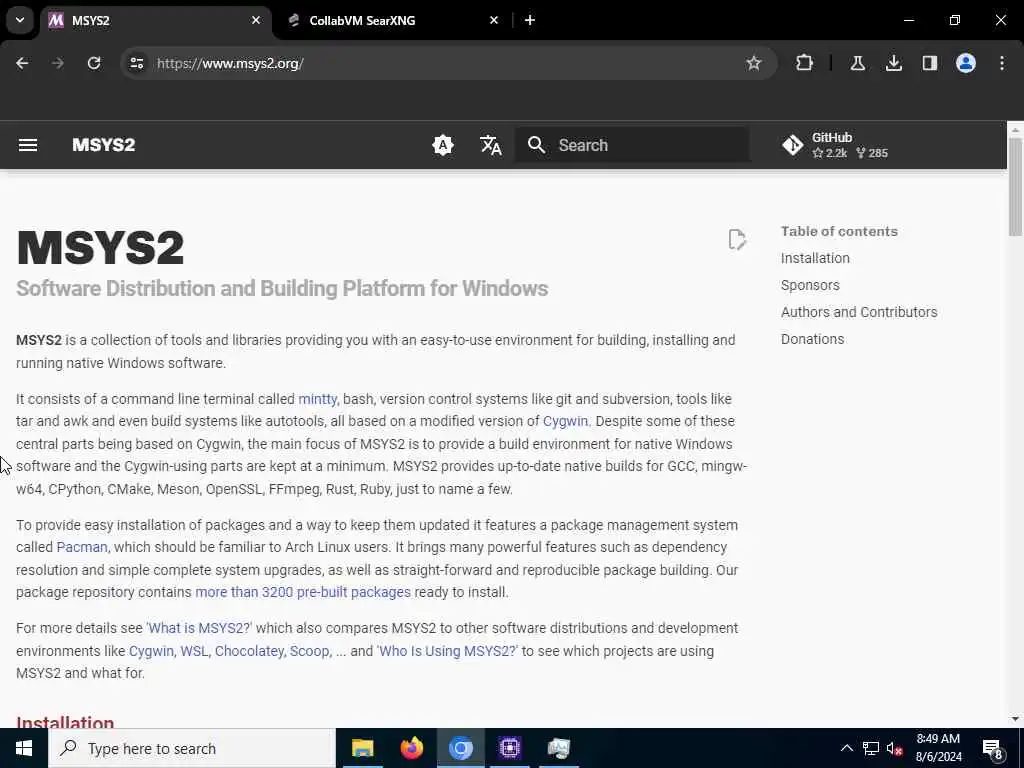Open the Pacman link
1024x768 pixels.
[x=82, y=547]
